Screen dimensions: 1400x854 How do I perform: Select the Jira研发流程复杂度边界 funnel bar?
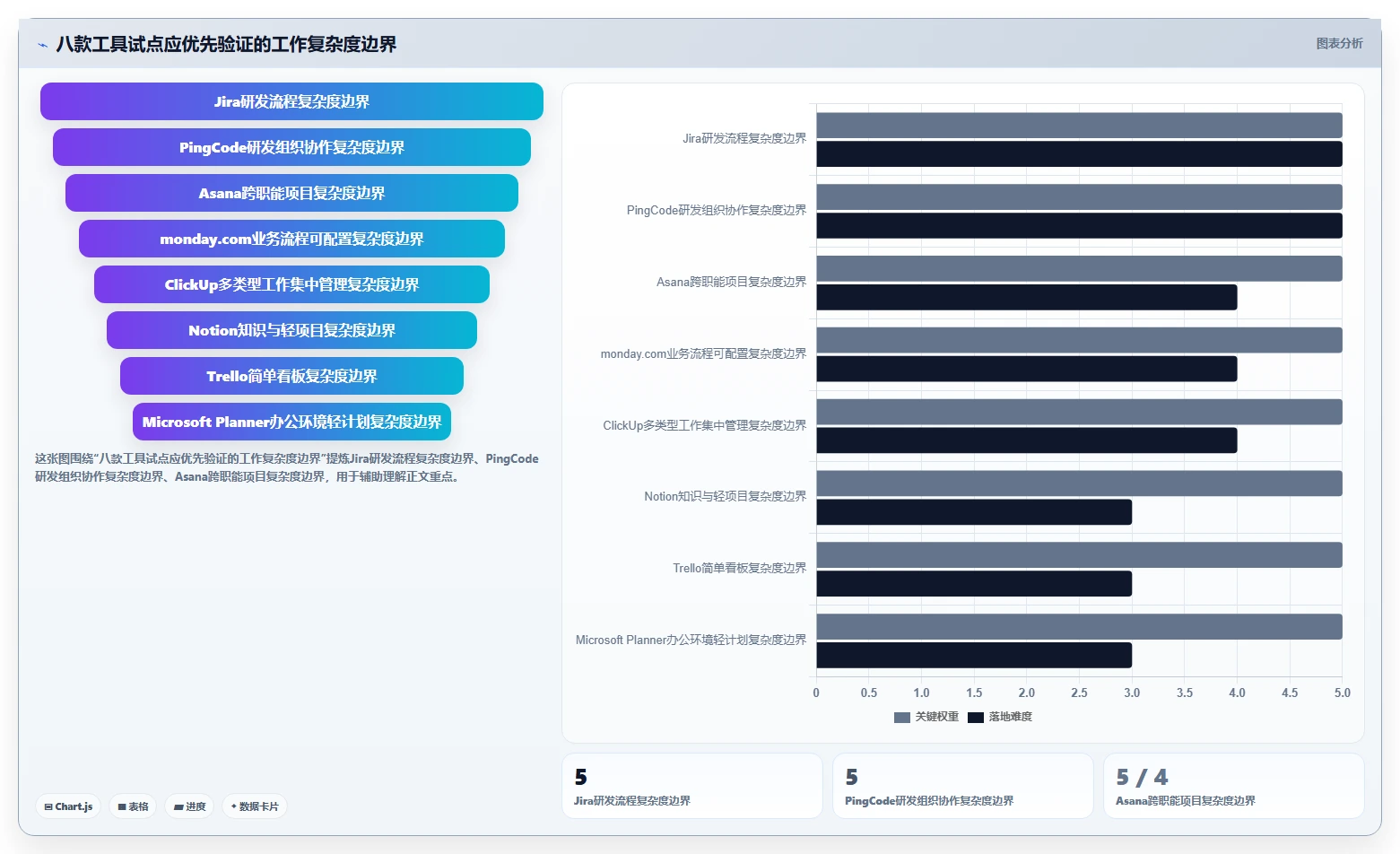[291, 101]
